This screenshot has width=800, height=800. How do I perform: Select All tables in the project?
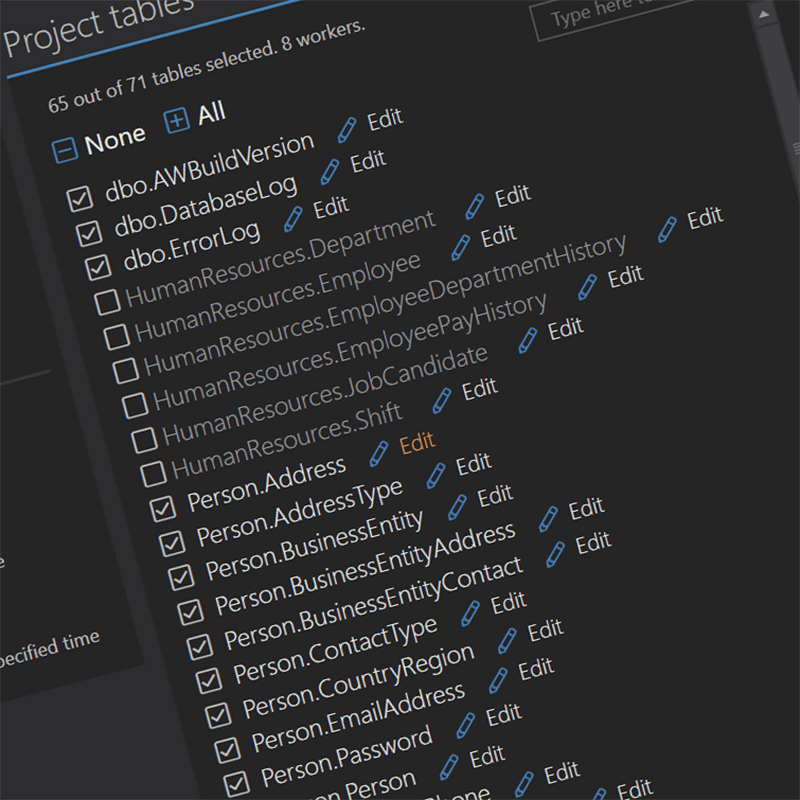211,113
